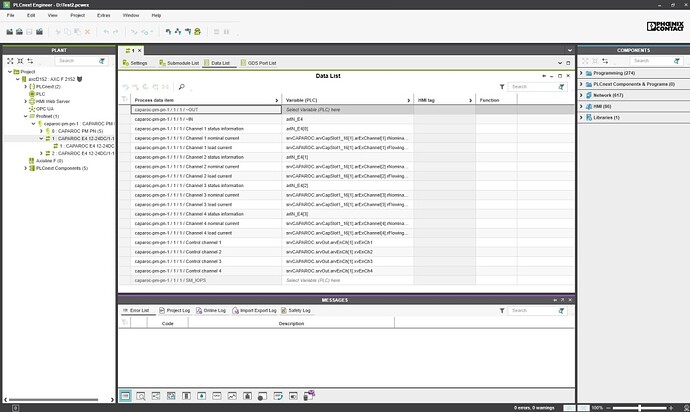The height and width of the screenshot is (412, 690).
Task: Expand Programming (274) in Components panel
Action: [581, 73]
